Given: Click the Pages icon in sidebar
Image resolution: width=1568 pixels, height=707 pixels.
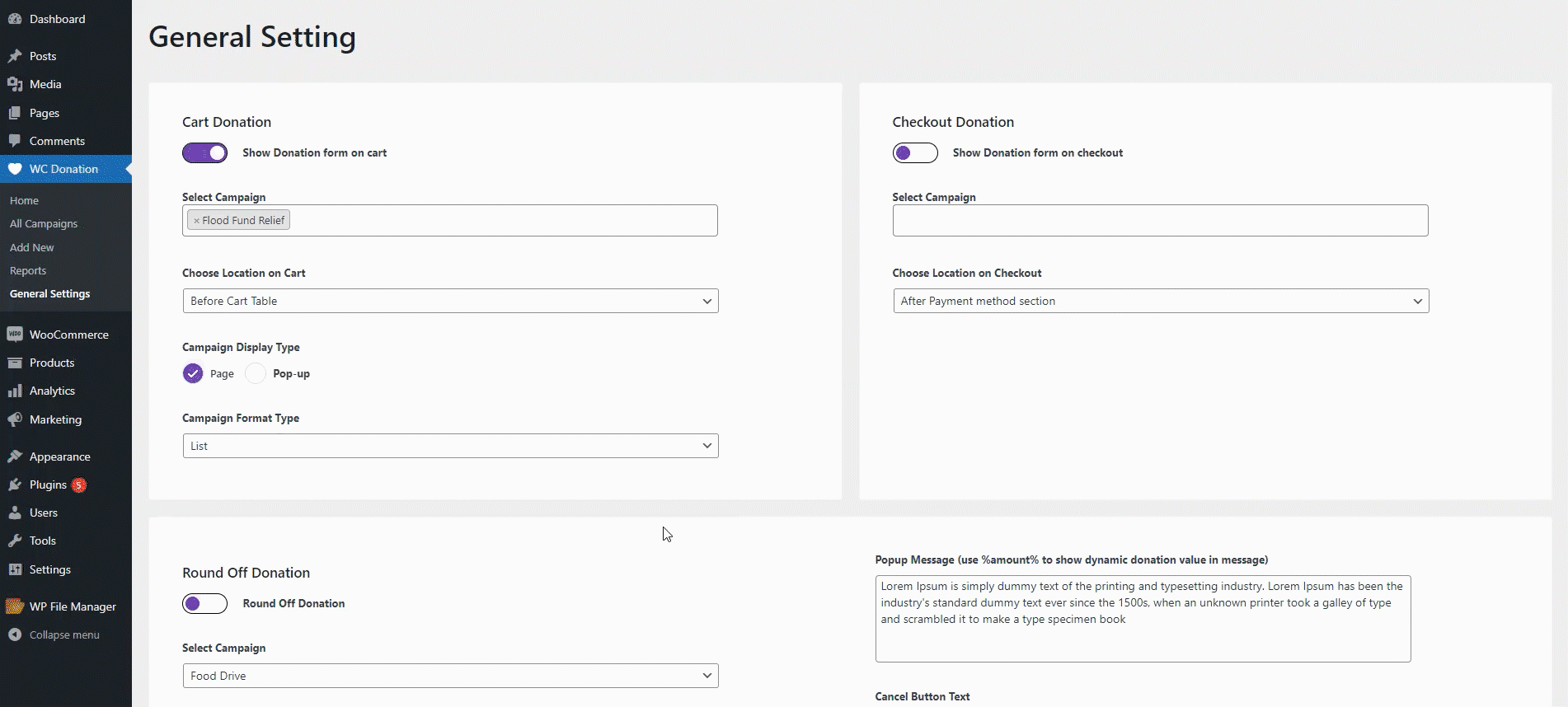Looking at the screenshot, I should 15,113.
